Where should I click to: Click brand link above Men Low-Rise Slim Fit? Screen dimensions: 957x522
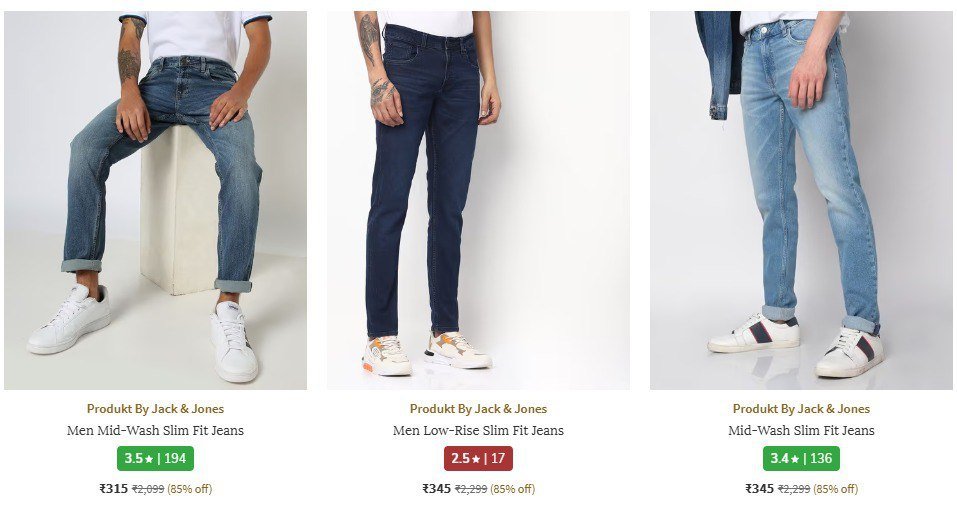[x=478, y=409]
